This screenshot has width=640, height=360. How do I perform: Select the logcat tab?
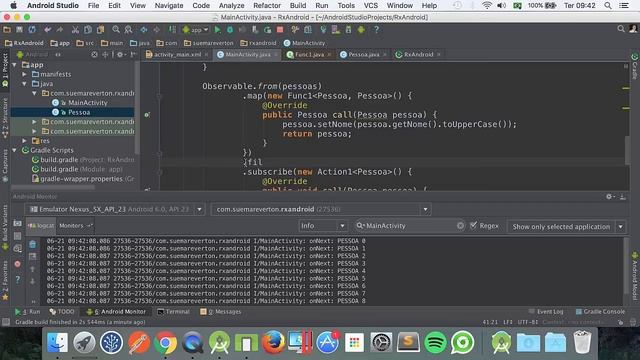tap(41, 225)
